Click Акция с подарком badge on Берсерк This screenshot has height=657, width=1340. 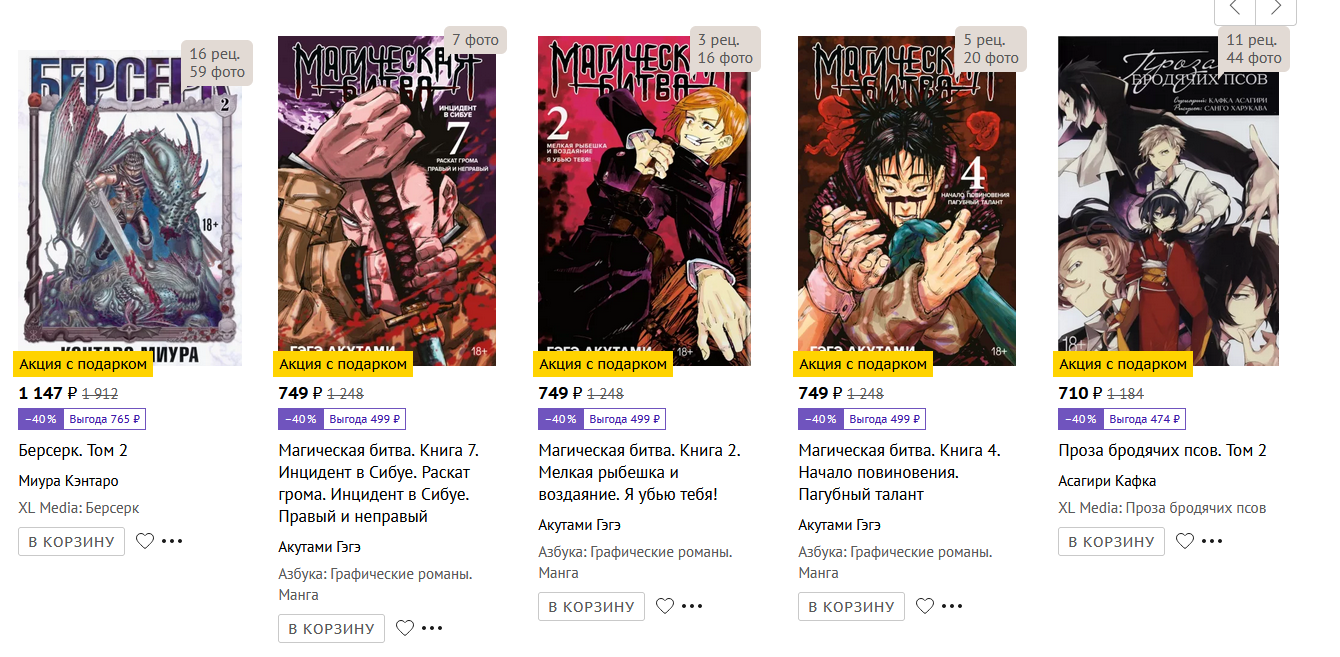click(83, 364)
